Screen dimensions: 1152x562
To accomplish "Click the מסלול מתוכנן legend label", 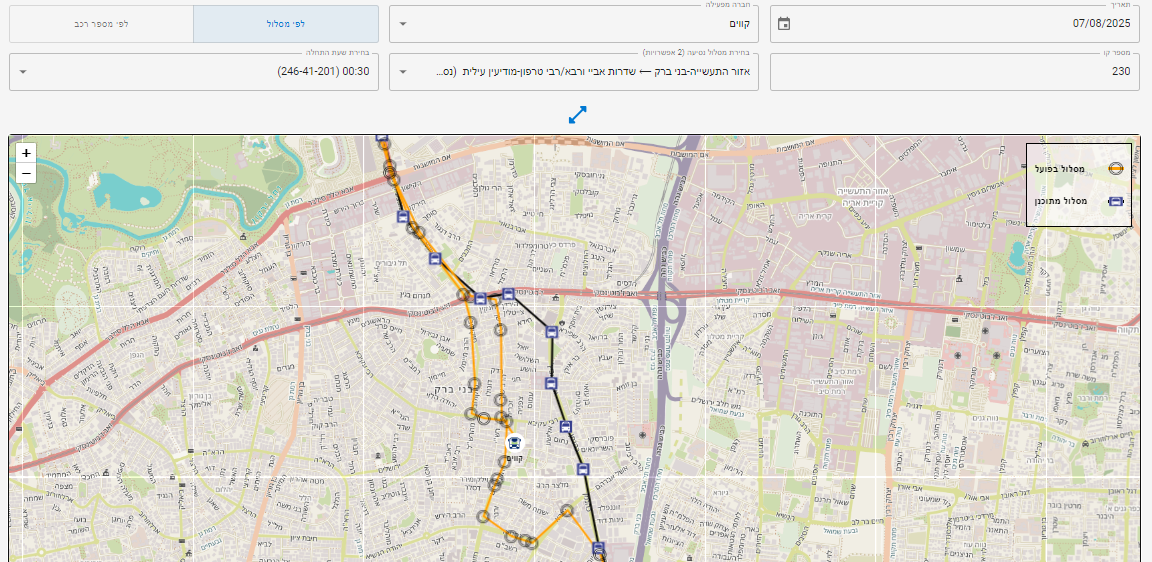I will 1059,201.
